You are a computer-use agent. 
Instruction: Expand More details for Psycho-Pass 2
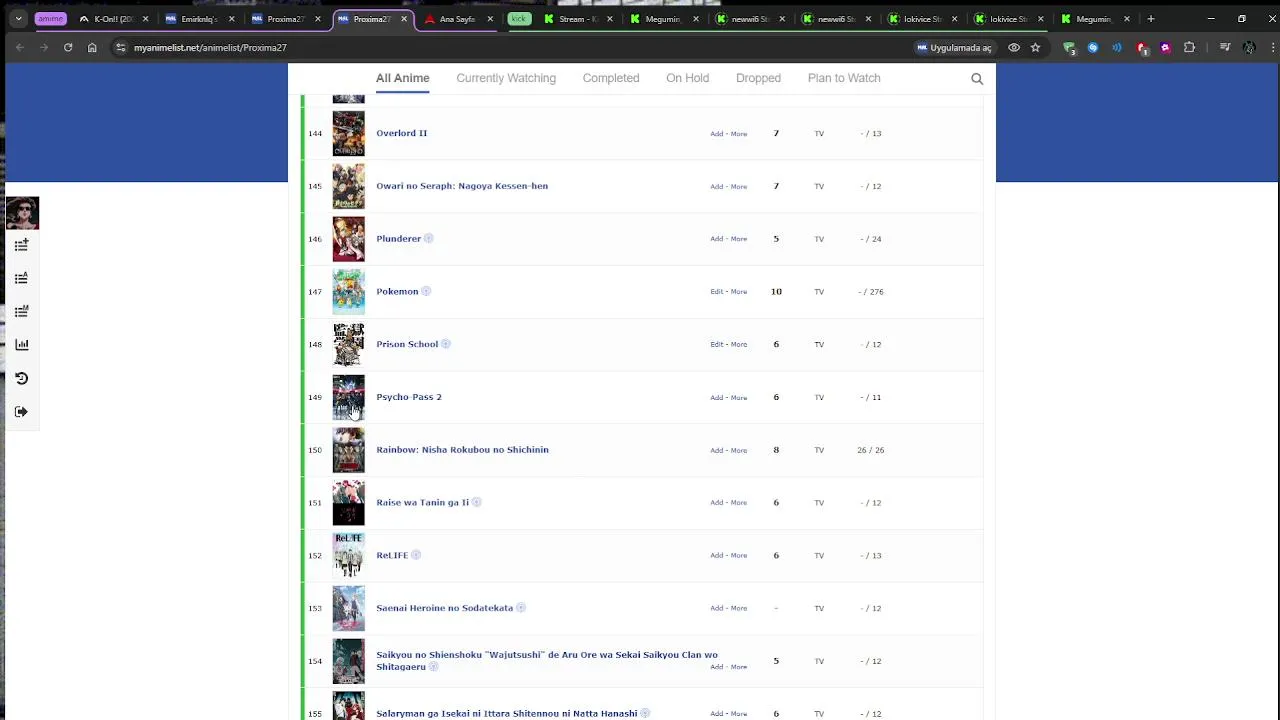tap(739, 398)
